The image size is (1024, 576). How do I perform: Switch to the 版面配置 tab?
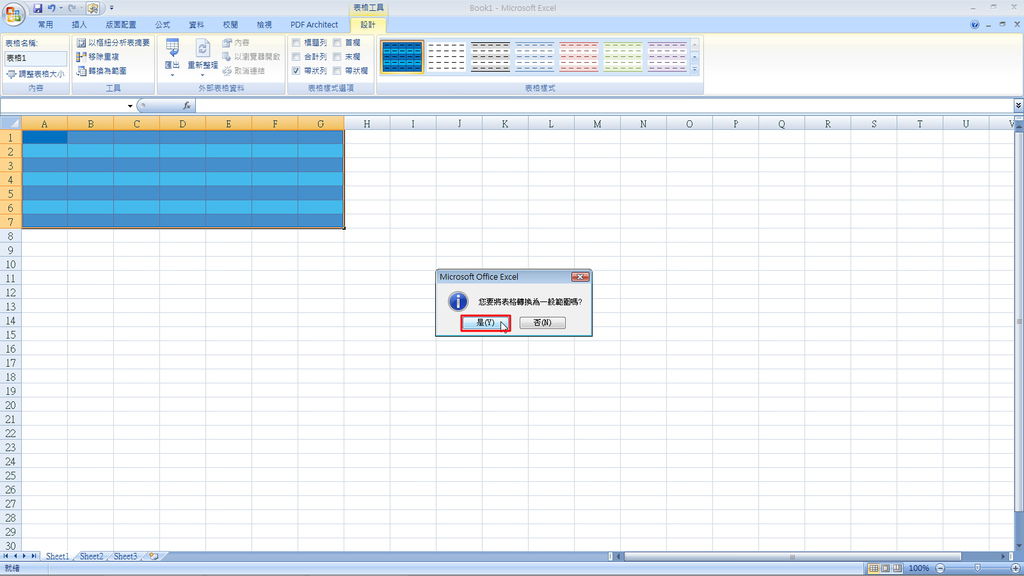[x=121, y=25]
